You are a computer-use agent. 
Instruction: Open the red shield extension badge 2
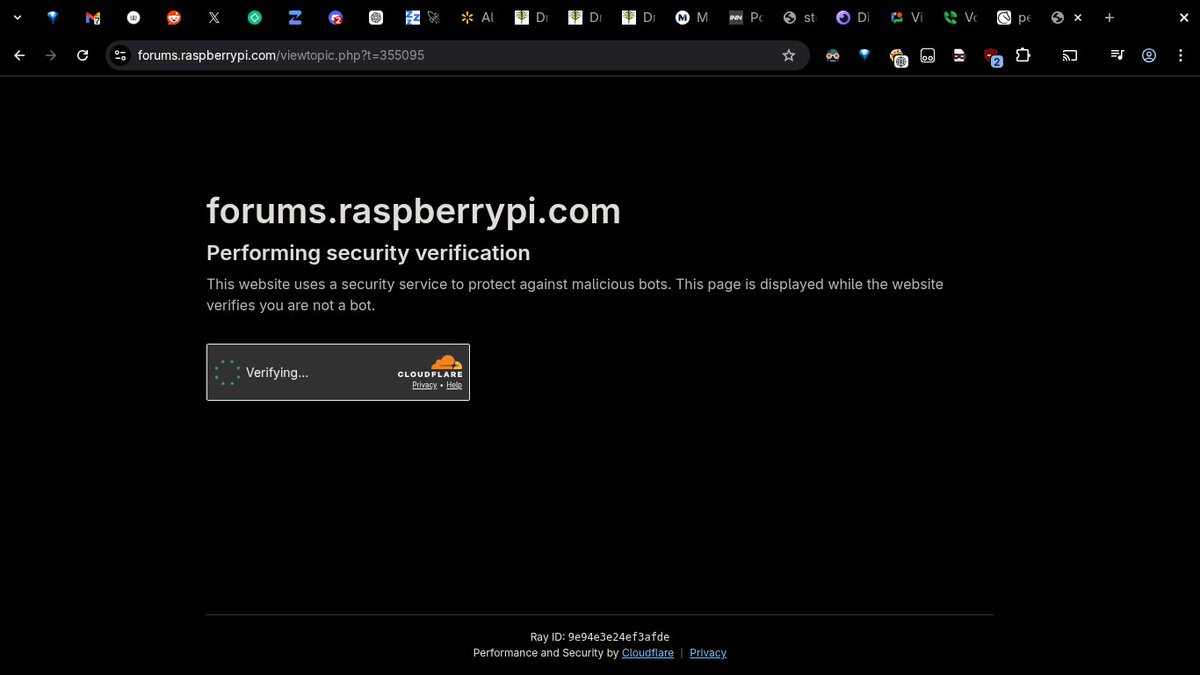coord(992,57)
